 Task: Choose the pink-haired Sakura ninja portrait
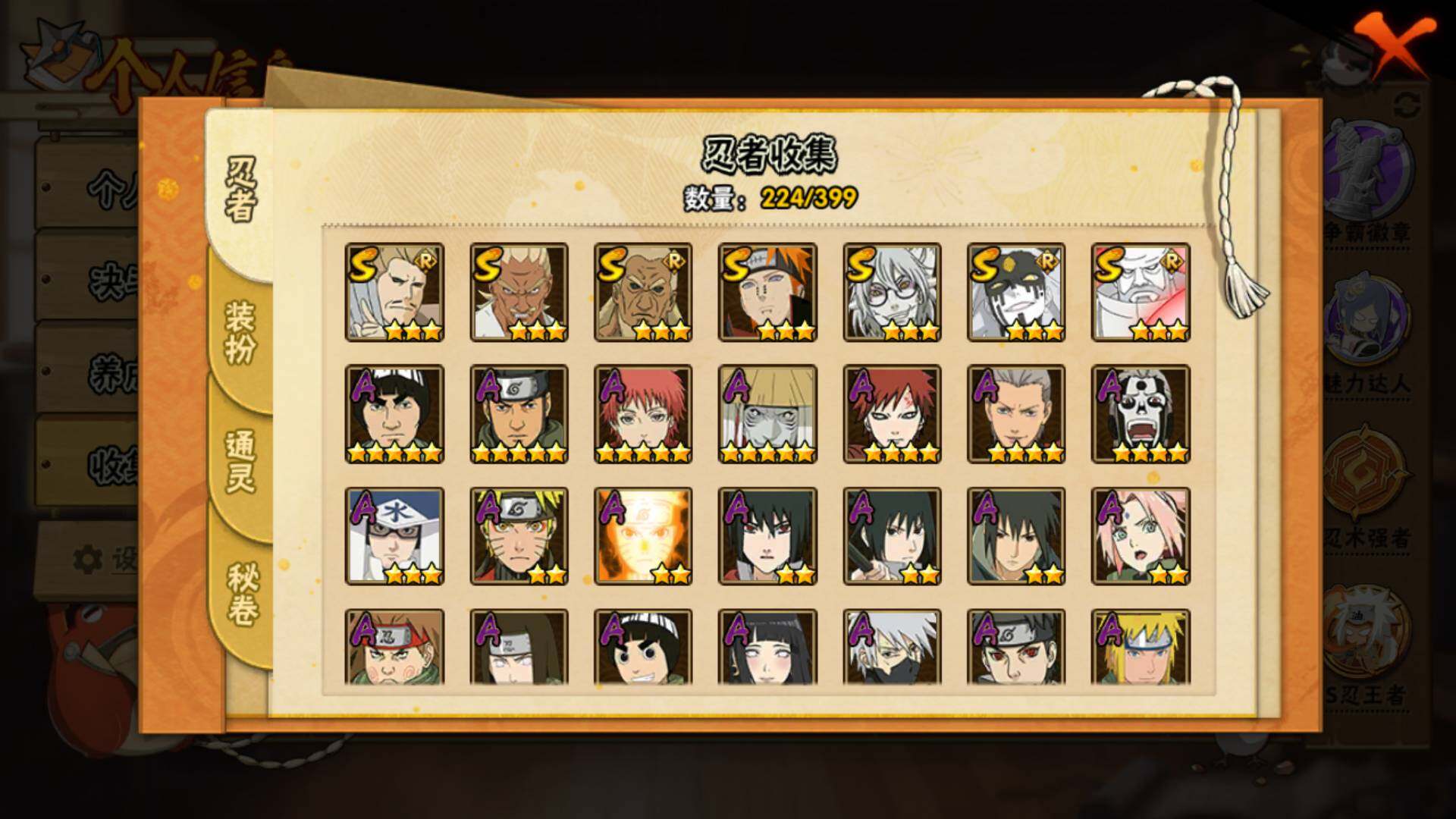coord(1141,536)
